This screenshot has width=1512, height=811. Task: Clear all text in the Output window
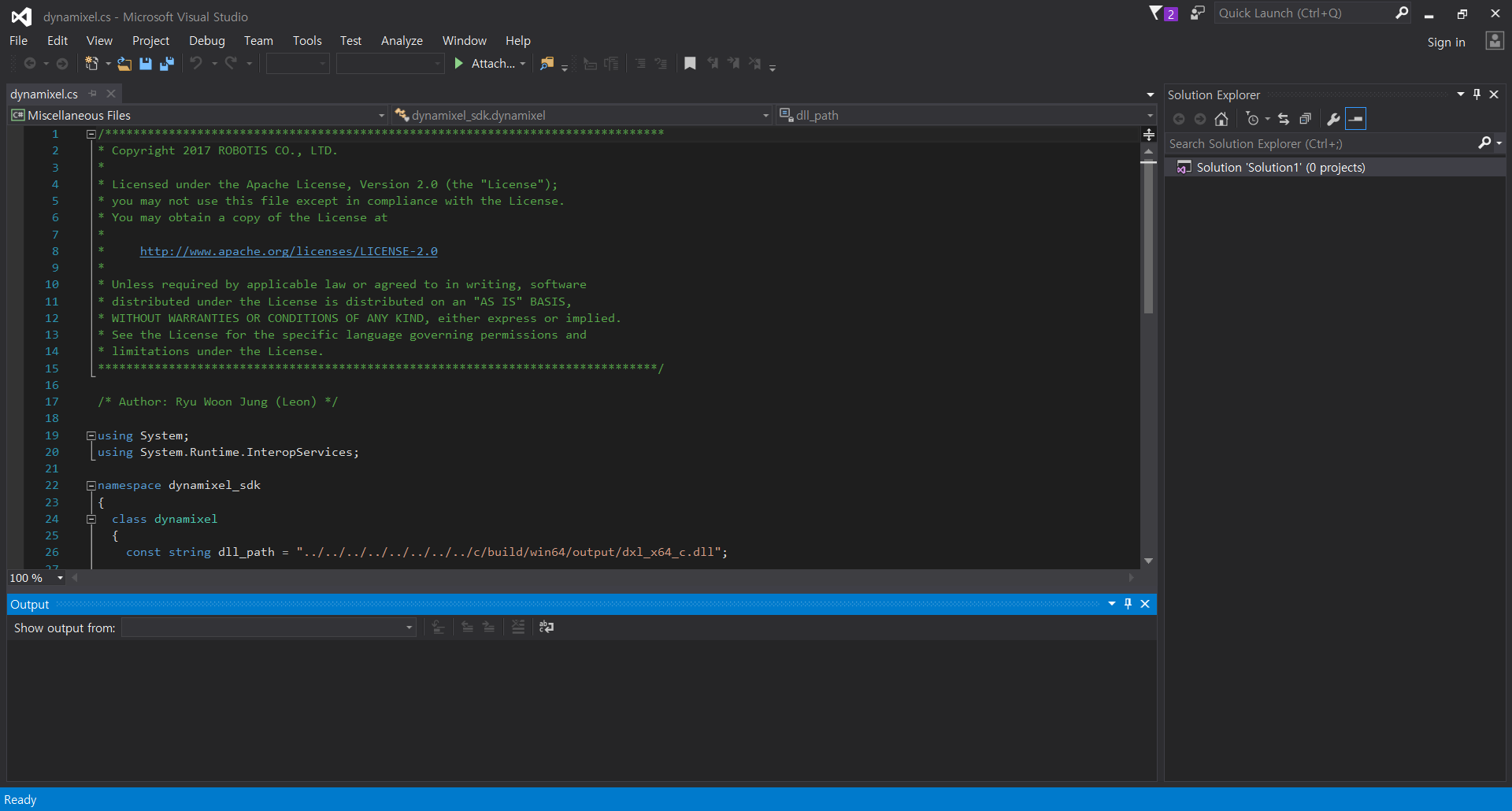(x=518, y=628)
